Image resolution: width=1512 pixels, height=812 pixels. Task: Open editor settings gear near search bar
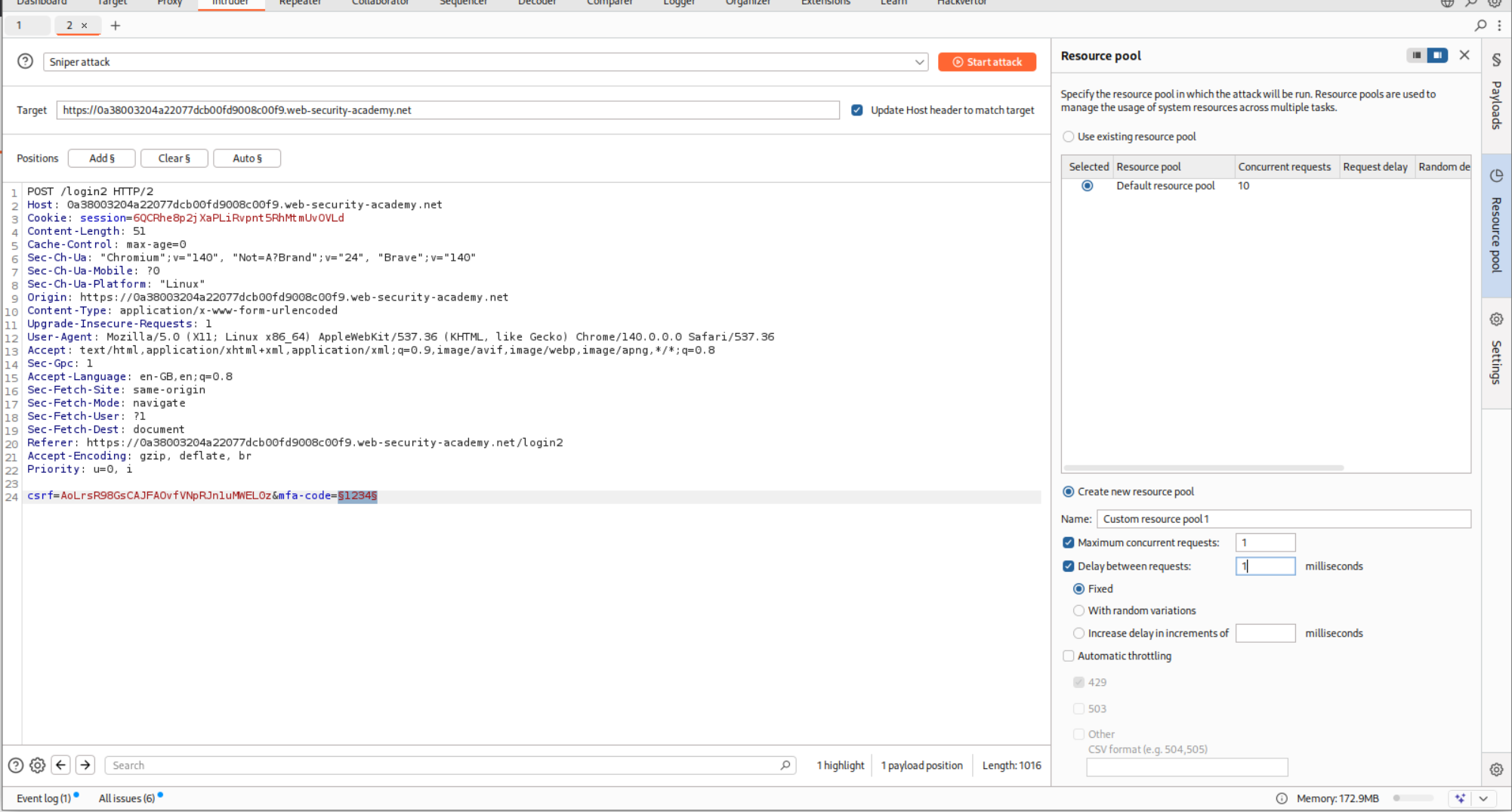tap(37, 765)
